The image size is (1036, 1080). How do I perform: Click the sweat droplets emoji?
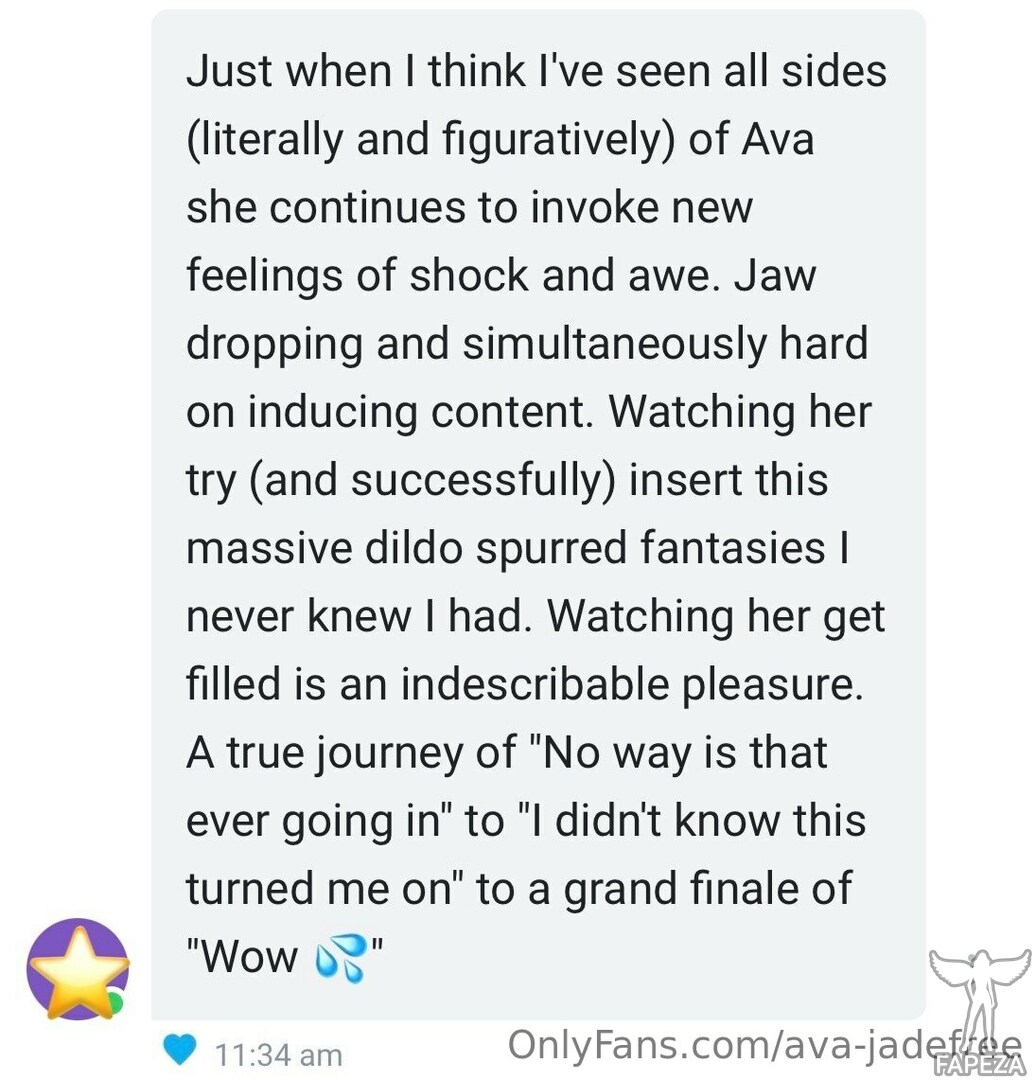340,958
